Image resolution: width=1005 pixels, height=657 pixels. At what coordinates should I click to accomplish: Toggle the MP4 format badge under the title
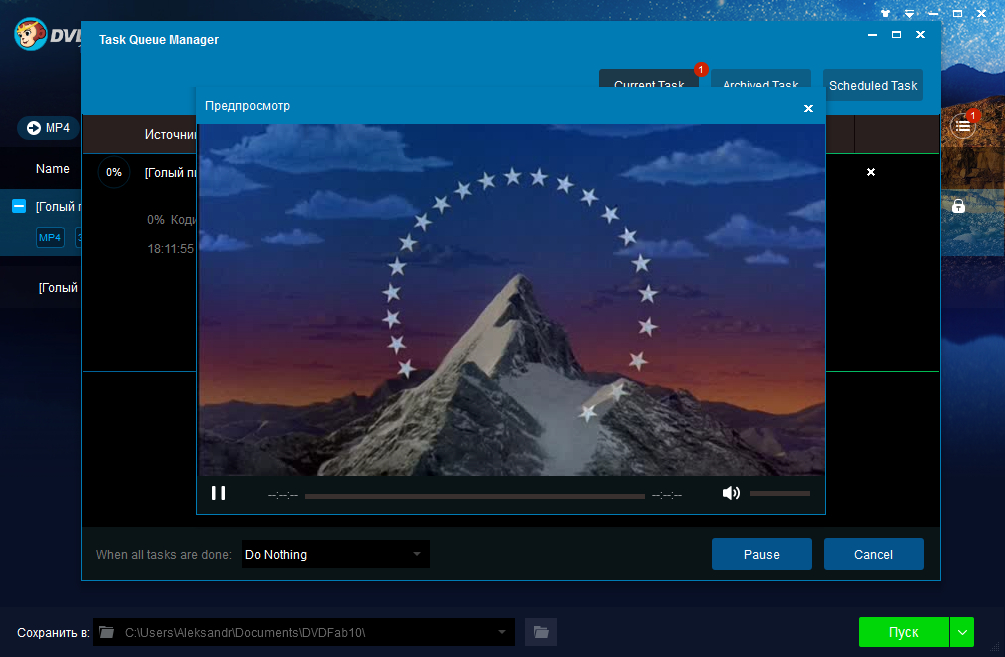(x=50, y=237)
